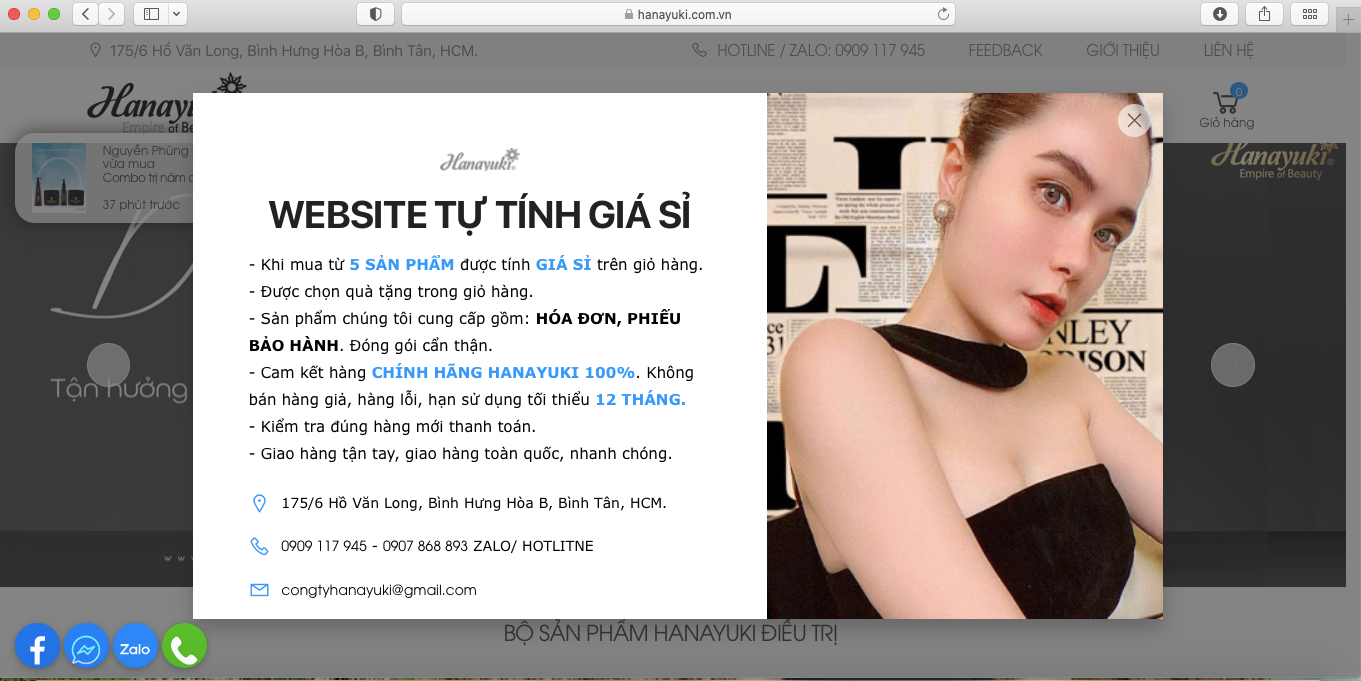
Task: Click the 12 THÁNG. highlighted text
Action: (641, 399)
